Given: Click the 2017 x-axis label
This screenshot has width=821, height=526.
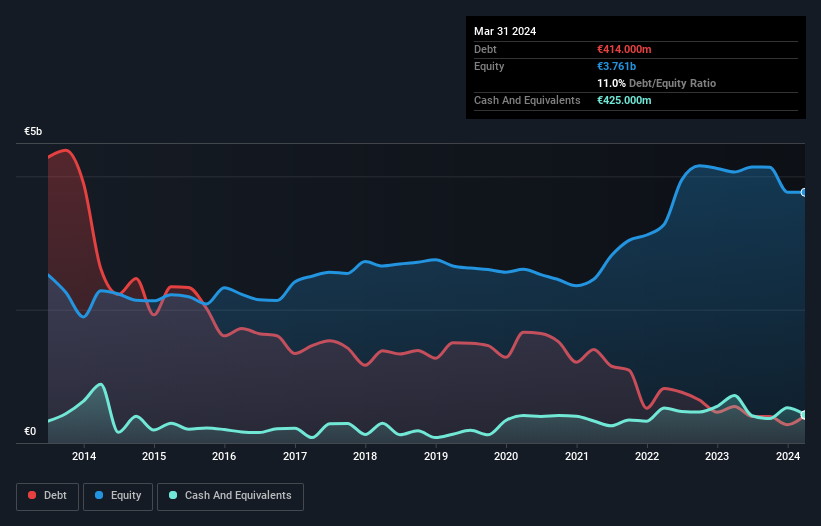Looking at the screenshot, I should [295, 456].
